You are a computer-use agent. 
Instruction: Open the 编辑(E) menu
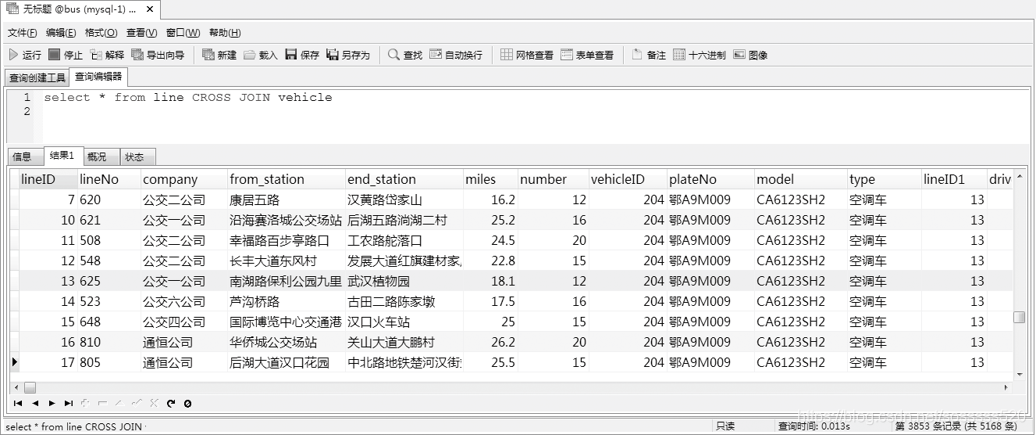(x=61, y=32)
